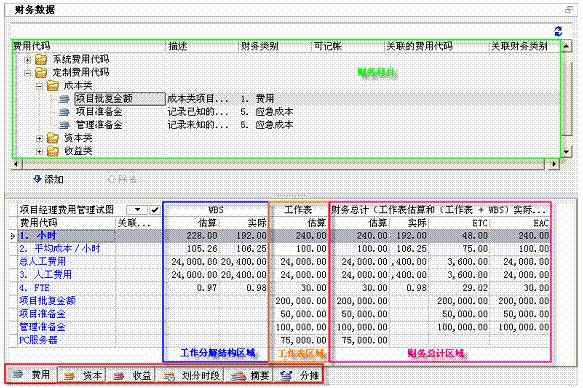
Task: Click the 添加 button
Action: [x=48, y=180]
